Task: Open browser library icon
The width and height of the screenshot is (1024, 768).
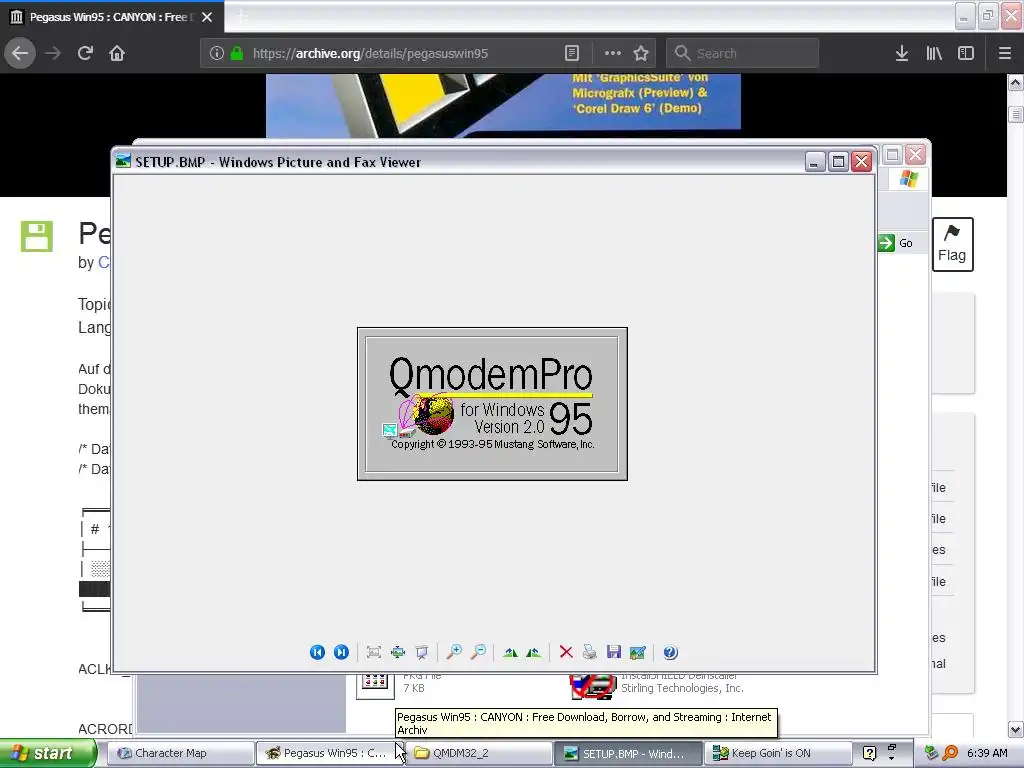Action: coord(934,54)
